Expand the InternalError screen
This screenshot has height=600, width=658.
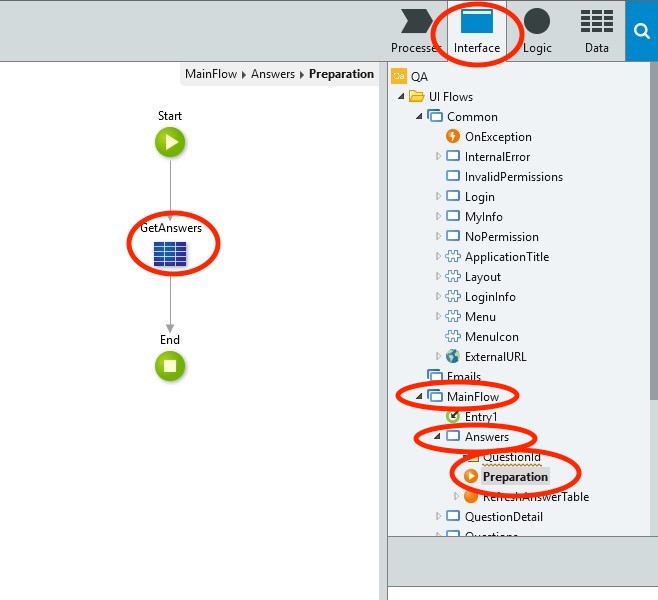click(438, 156)
